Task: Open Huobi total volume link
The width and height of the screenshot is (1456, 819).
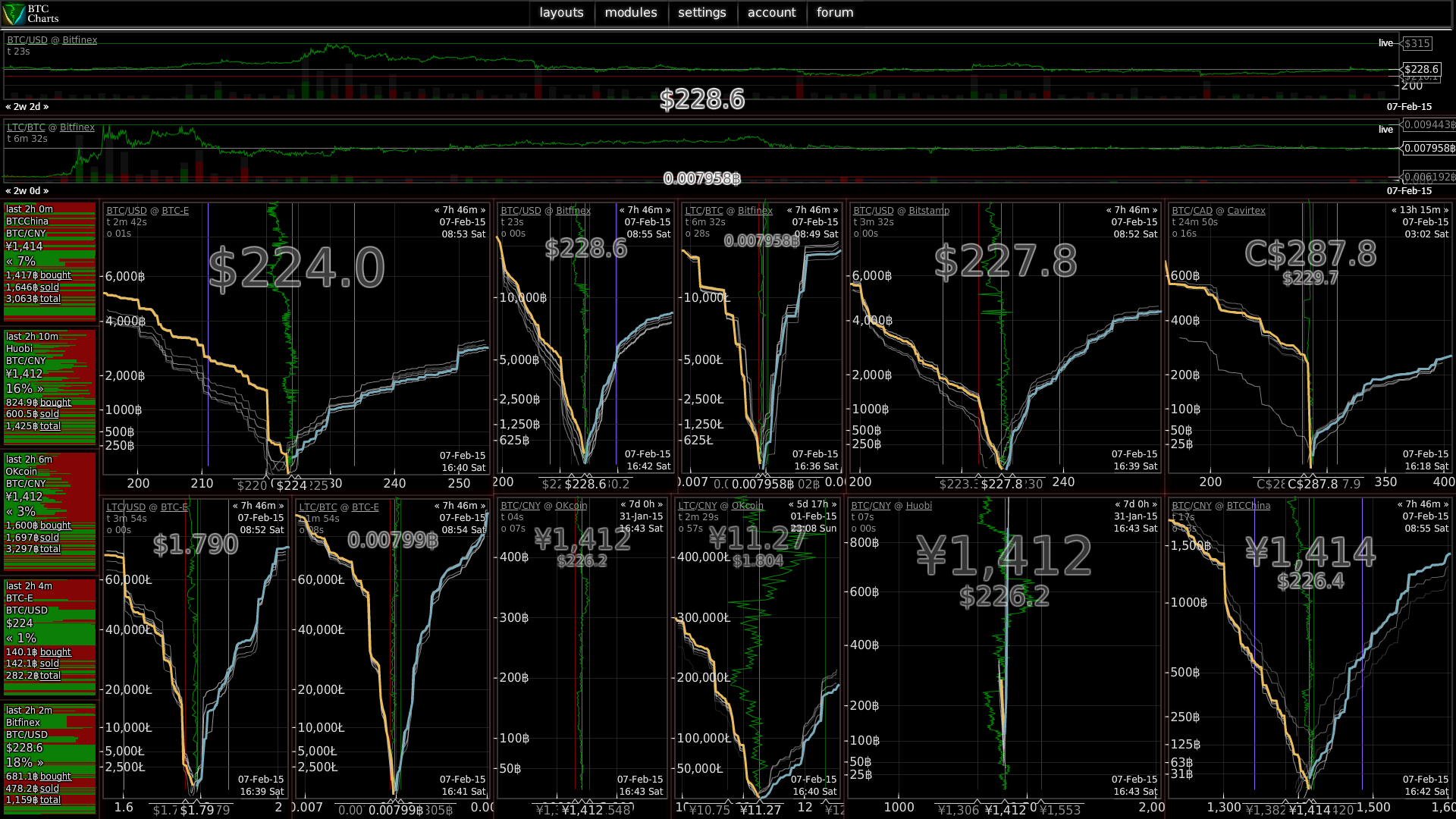Action: click(x=50, y=426)
